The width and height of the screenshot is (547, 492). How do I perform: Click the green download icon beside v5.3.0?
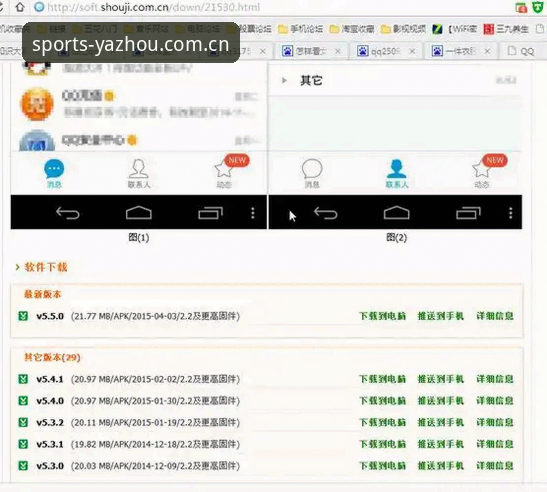click(23, 466)
